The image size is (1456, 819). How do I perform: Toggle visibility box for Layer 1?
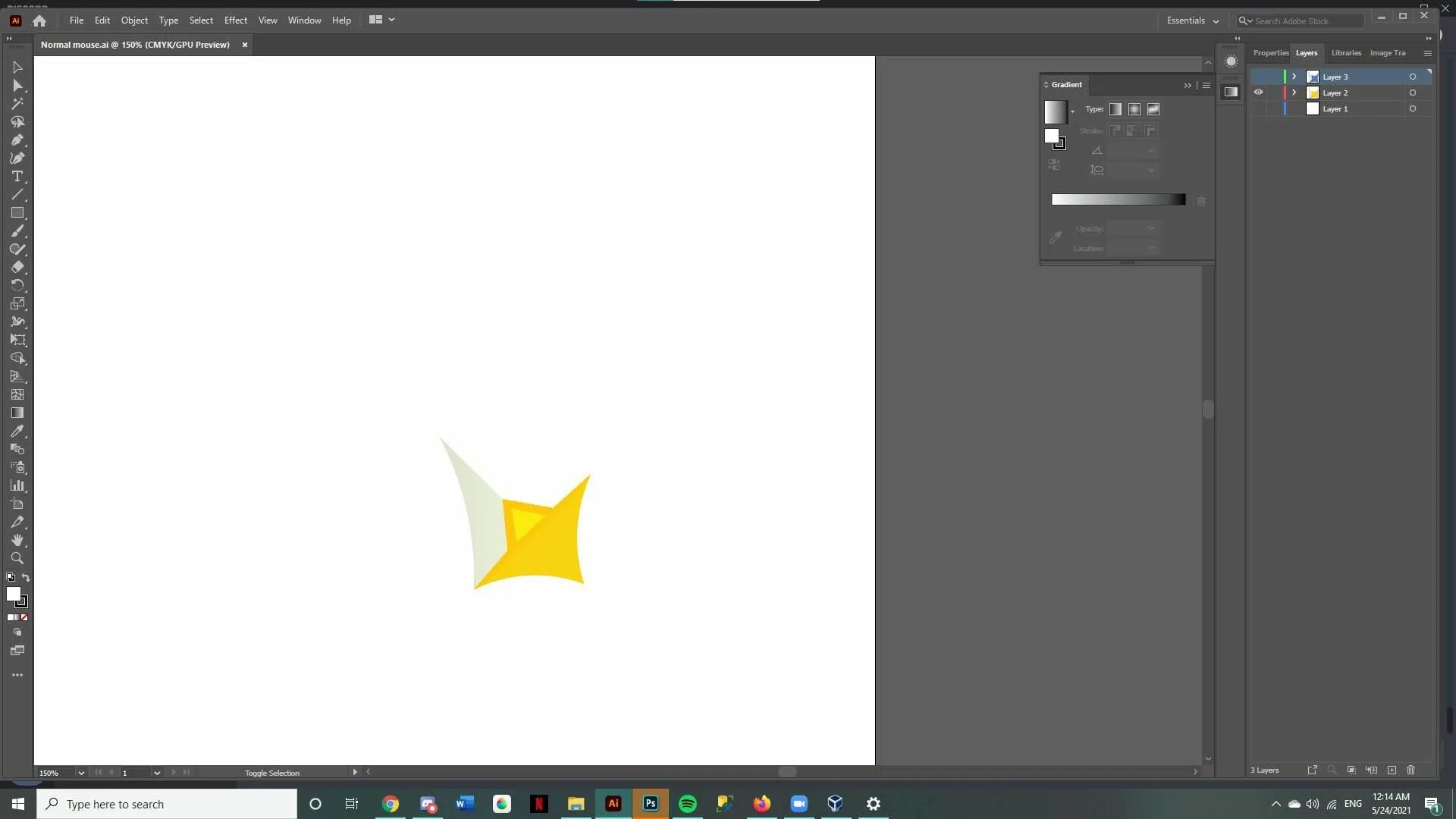[x=1258, y=108]
